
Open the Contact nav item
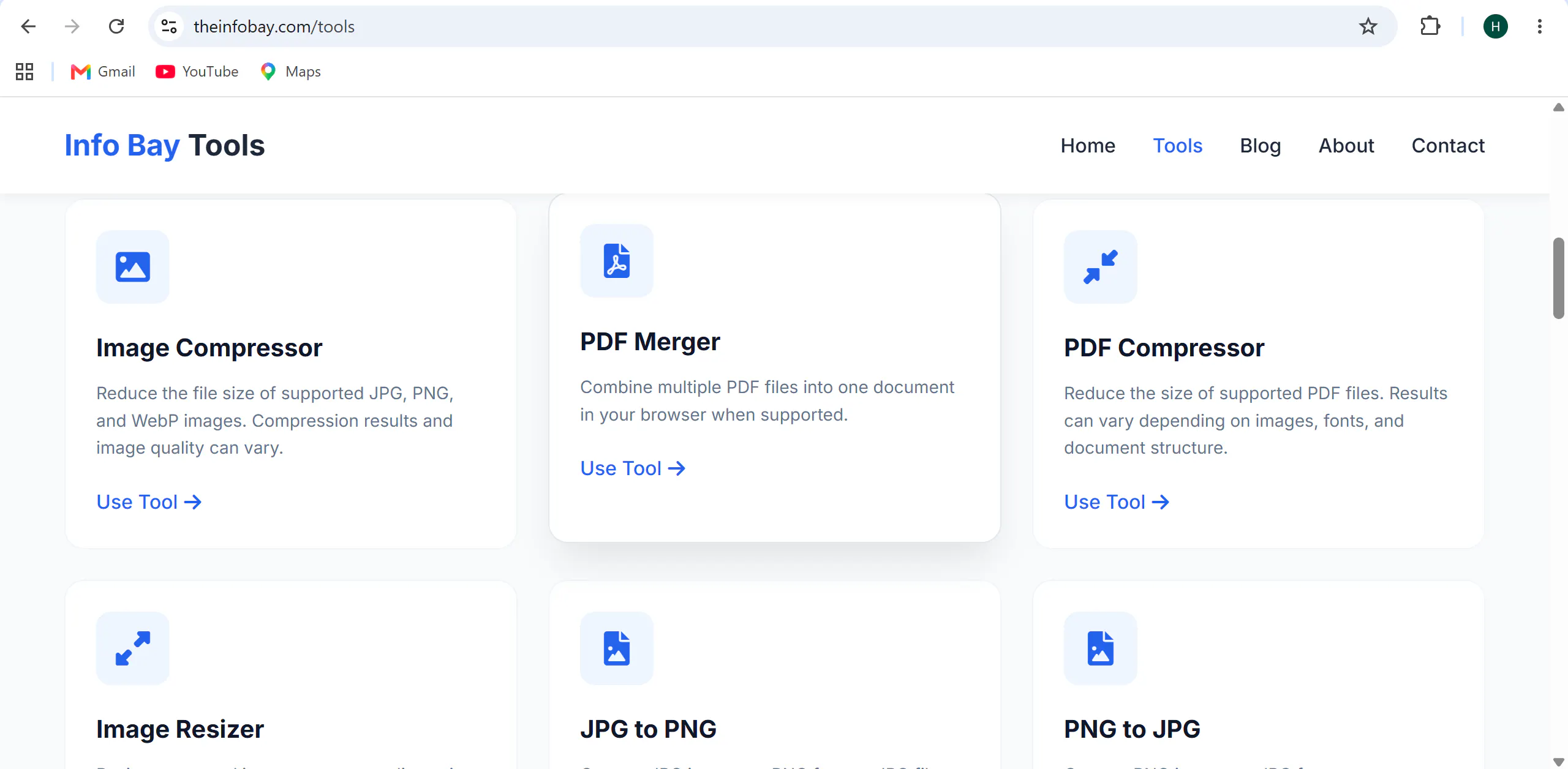(x=1448, y=146)
